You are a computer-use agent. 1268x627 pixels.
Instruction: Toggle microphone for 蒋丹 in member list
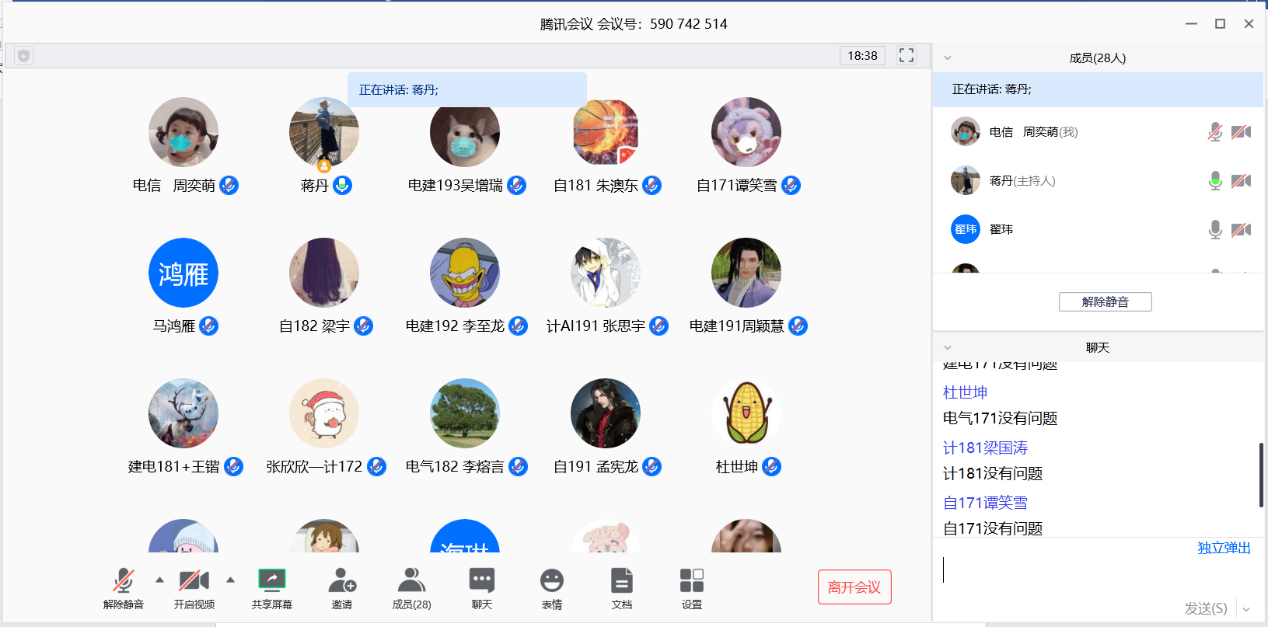1215,181
